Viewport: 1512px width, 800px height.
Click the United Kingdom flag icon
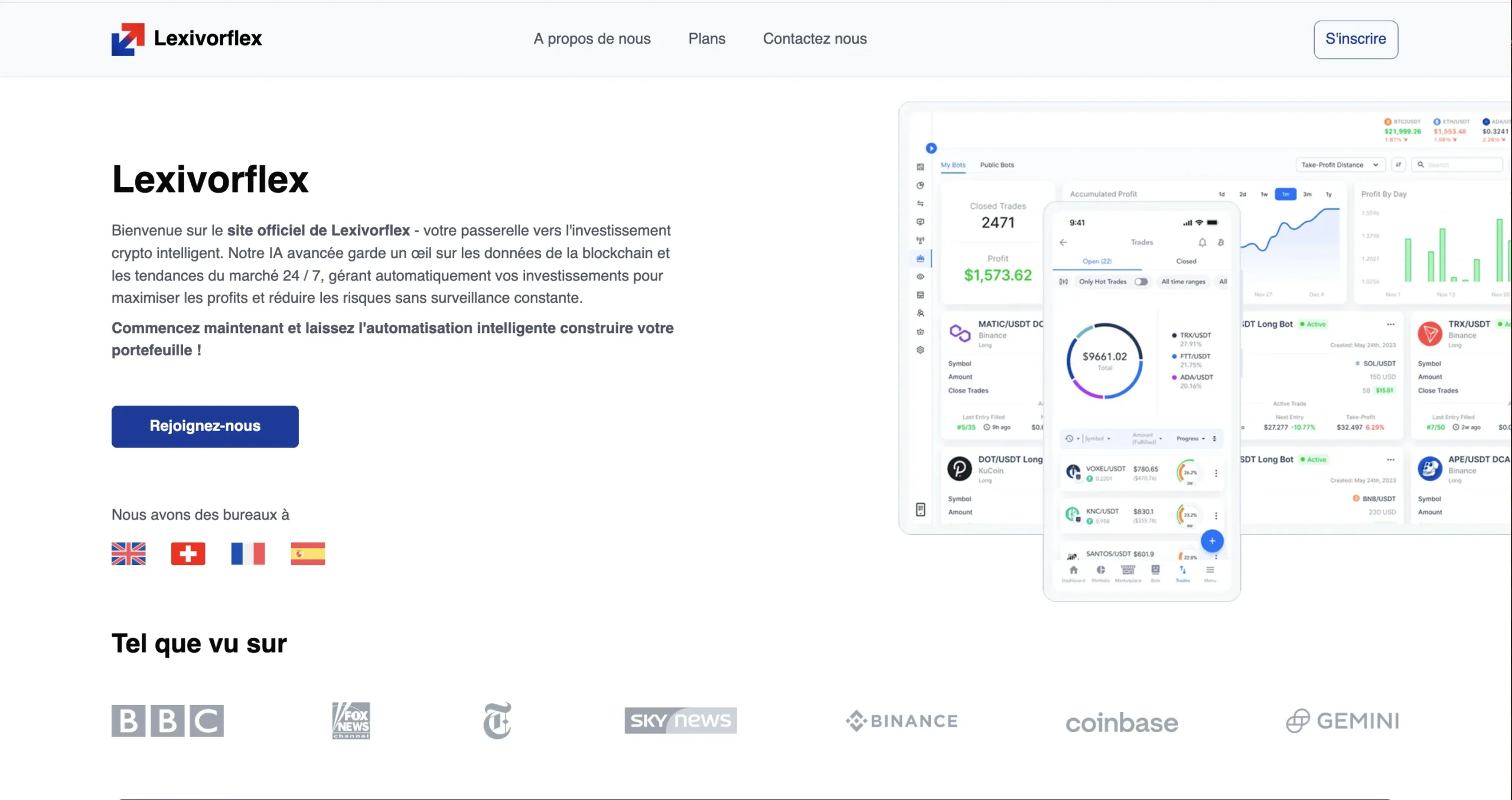point(128,554)
